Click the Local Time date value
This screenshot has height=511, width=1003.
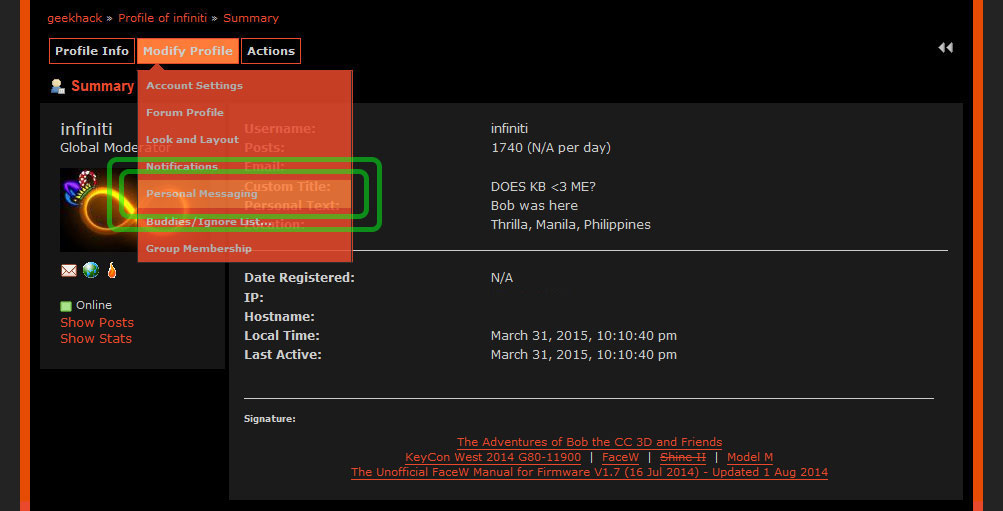(583, 336)
